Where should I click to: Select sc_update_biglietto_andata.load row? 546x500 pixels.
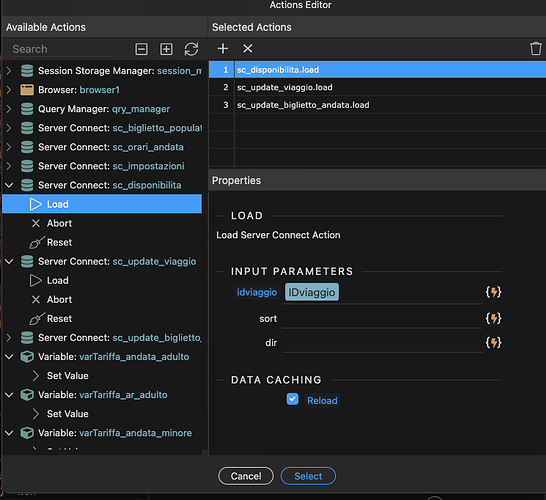point(377,105)
